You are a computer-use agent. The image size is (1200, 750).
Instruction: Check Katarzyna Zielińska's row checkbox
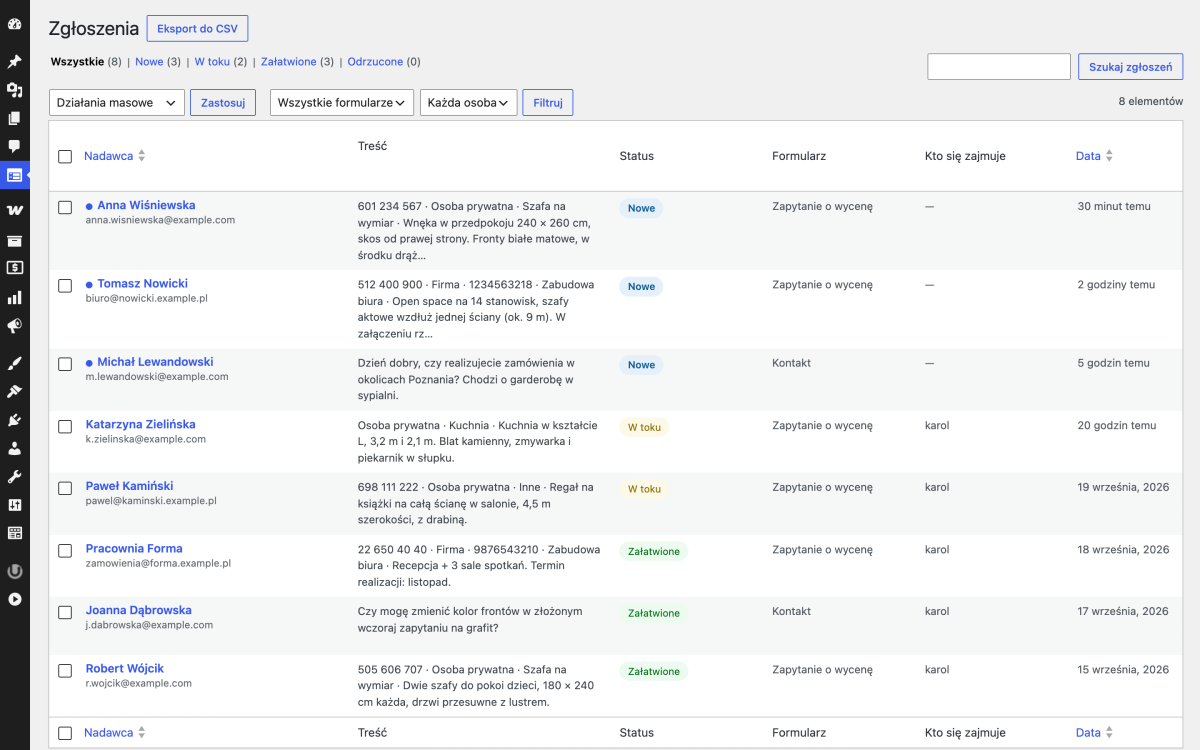[x=65, y=426]
